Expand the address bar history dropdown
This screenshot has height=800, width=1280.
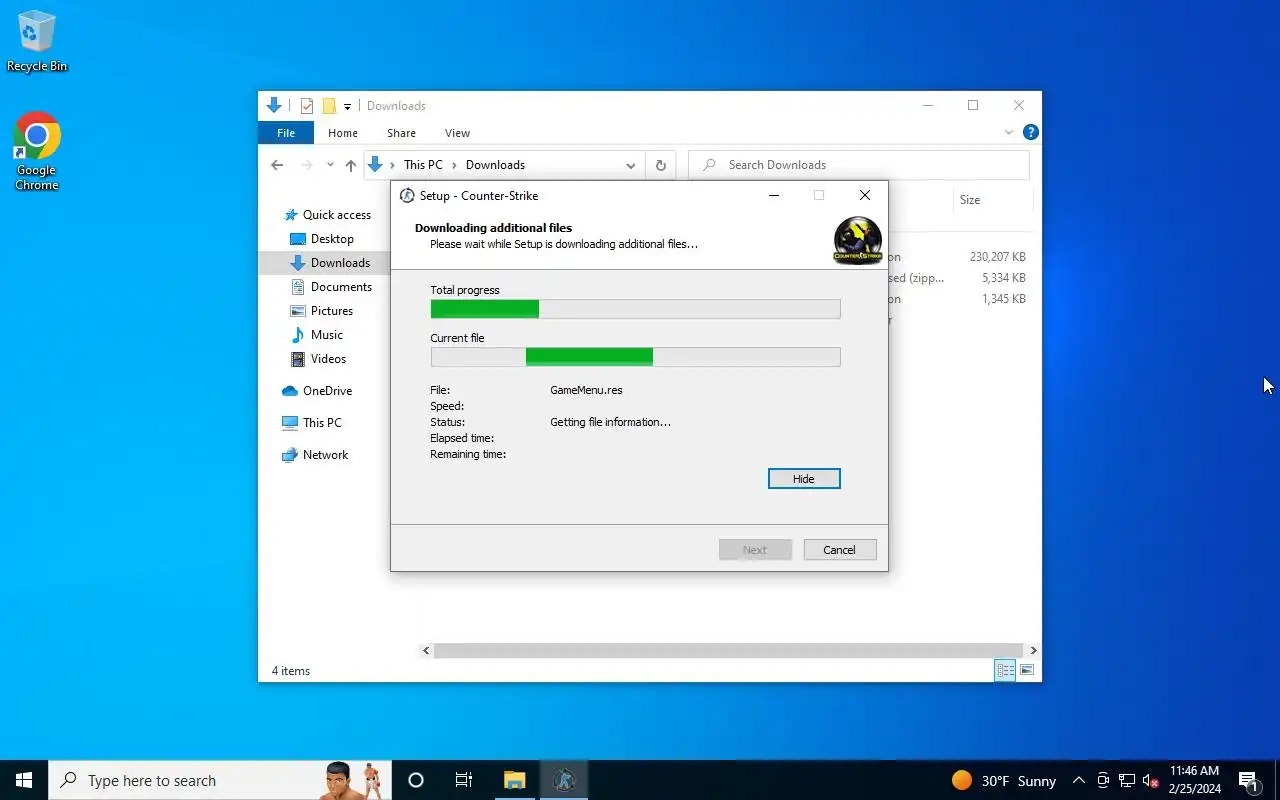pos(631,165)
